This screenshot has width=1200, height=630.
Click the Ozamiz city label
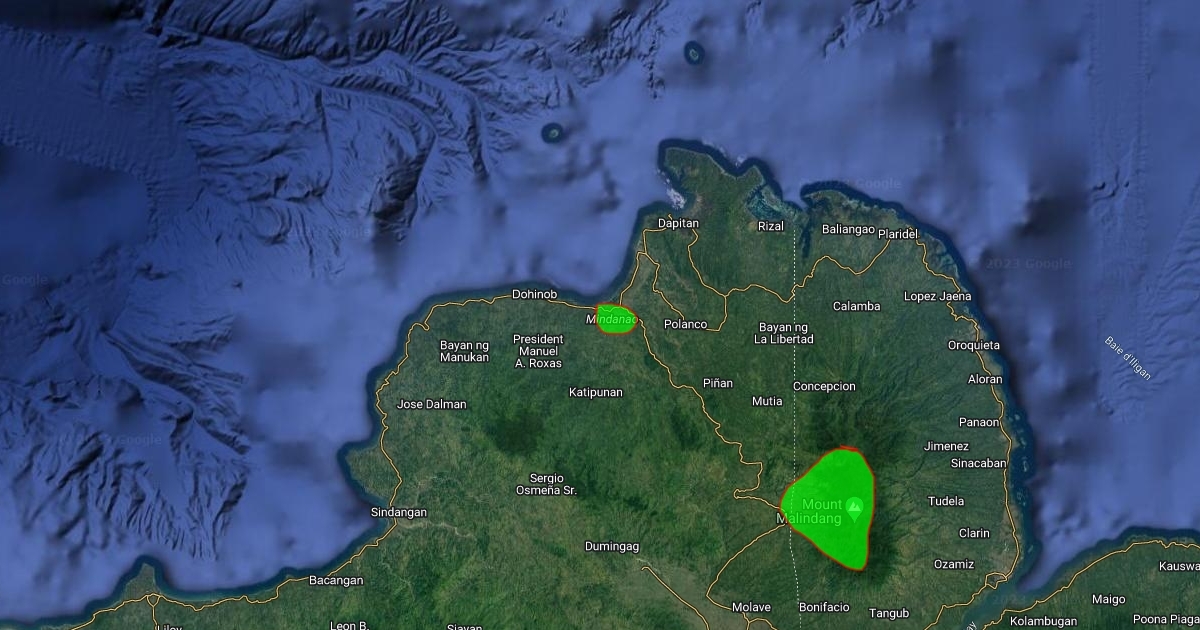coord(954,564)
